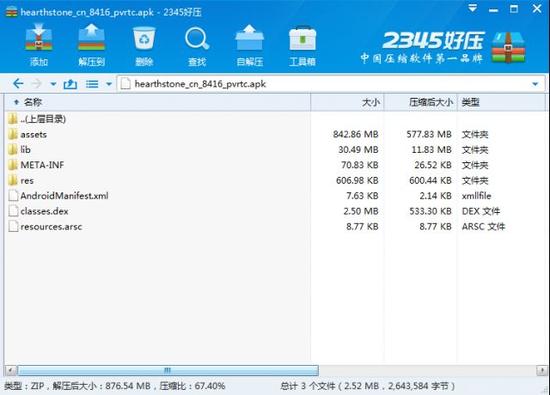Click the 2345好压 app icon in title bar
The image size is (550, 395).
tap(11, 12)
